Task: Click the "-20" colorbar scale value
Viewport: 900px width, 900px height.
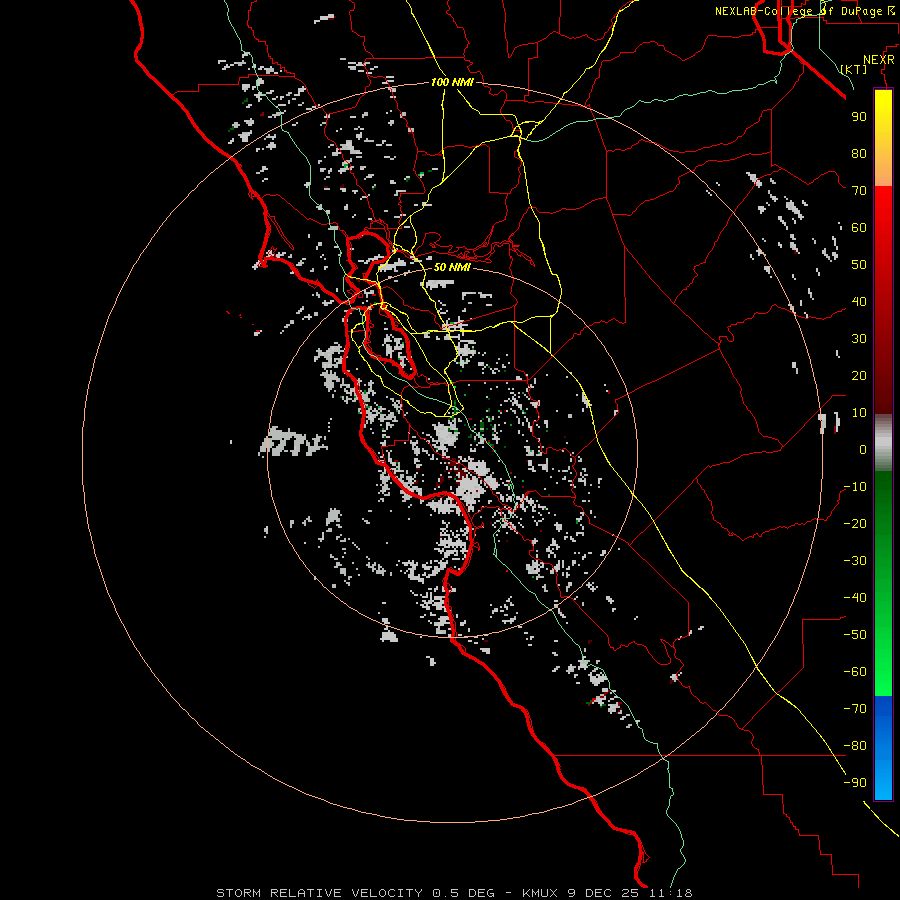Action: [855, 523]
